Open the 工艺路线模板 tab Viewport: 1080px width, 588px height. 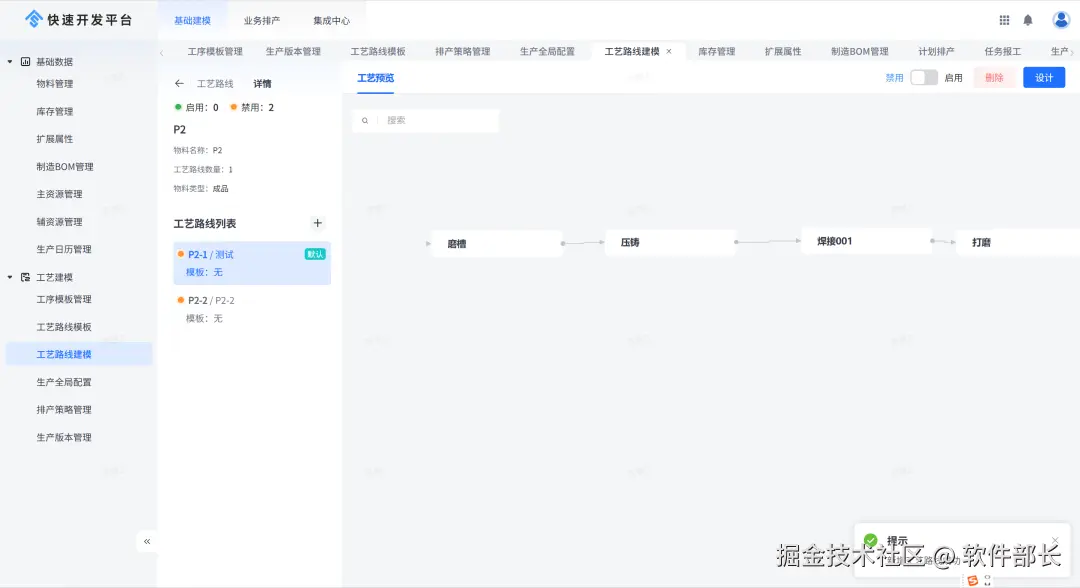pos(378,51)
